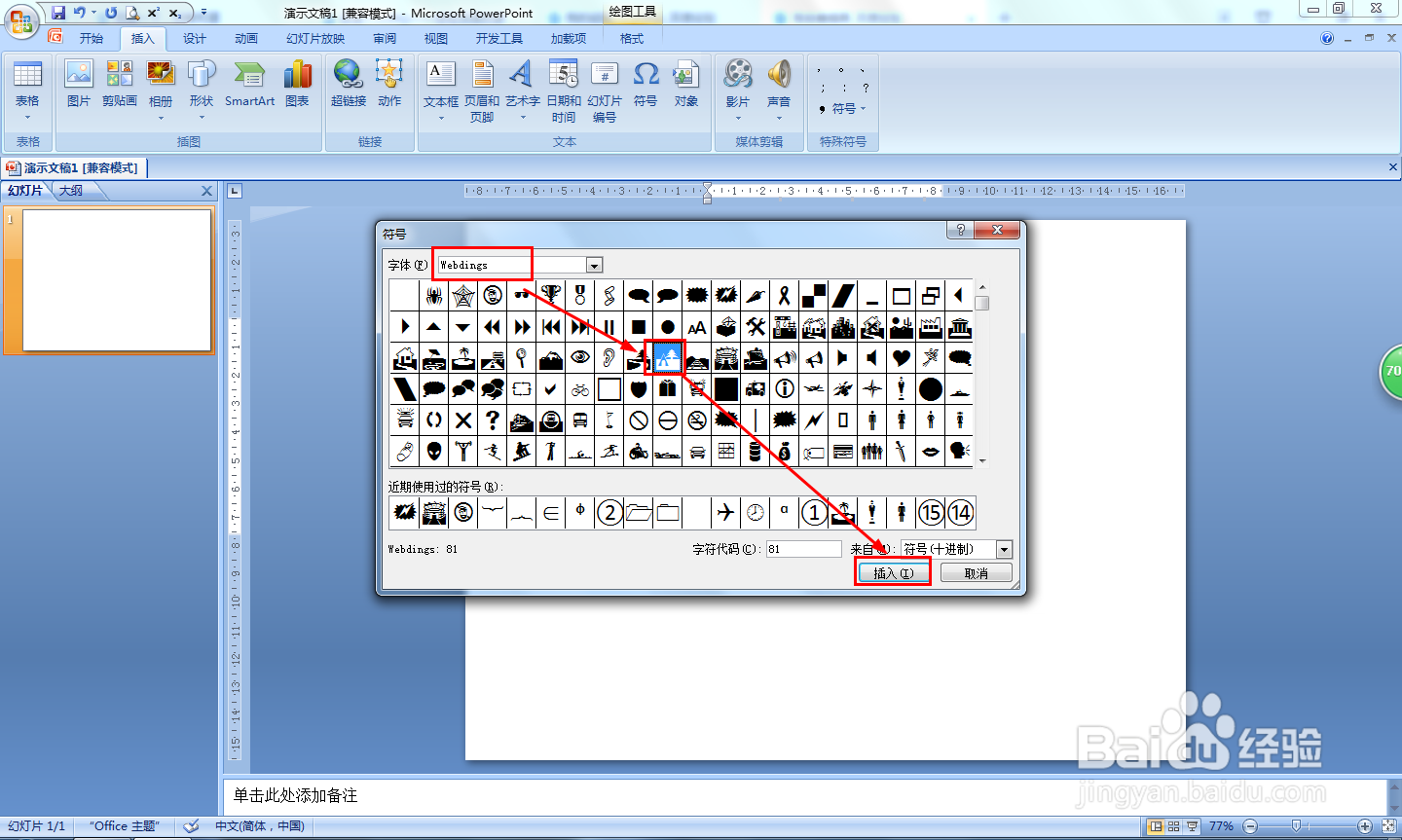This screenshot has width=1402, height=840.
Task: Click the 声音 sound icon
Action: pos(779,90)
